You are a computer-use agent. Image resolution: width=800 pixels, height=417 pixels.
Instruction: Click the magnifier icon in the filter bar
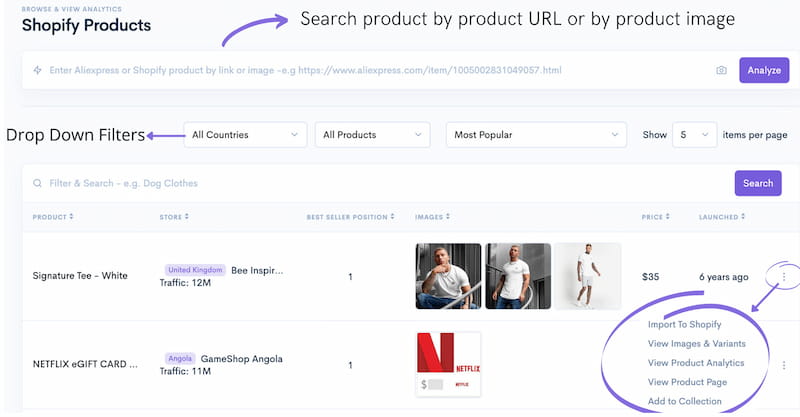pos(38,184)
